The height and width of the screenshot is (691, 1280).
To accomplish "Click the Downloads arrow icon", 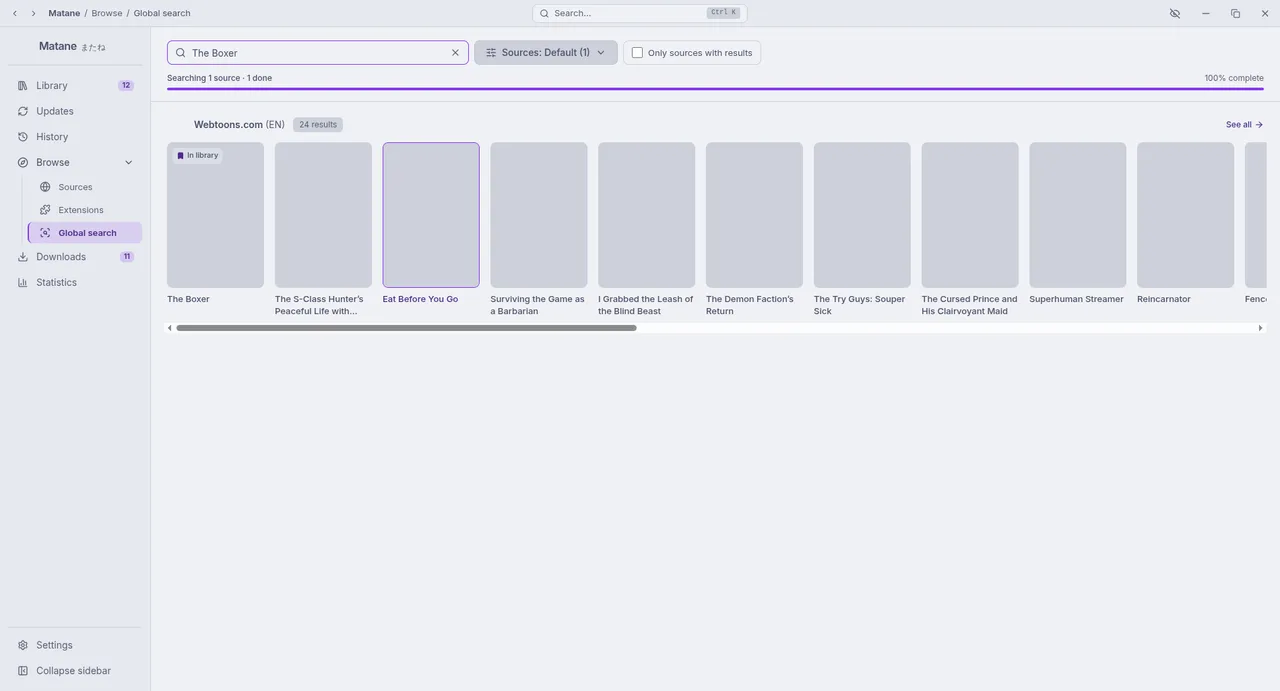I will click(x=23, y=257).
